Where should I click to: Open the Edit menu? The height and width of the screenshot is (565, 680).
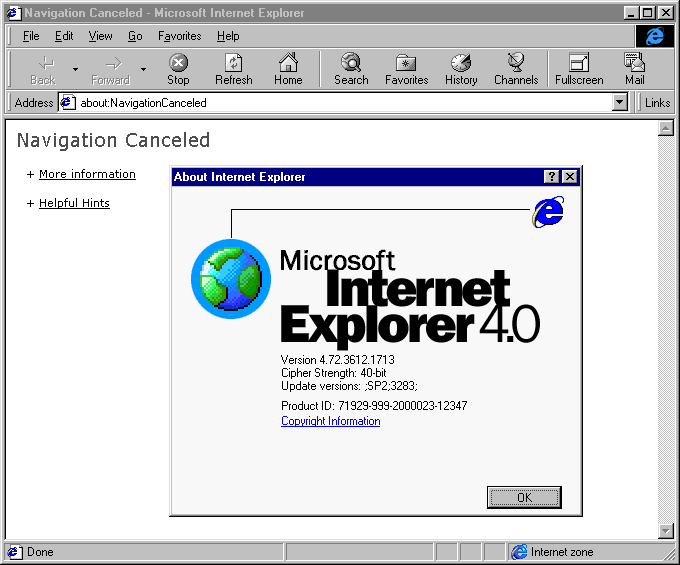(x=64, y=36)
